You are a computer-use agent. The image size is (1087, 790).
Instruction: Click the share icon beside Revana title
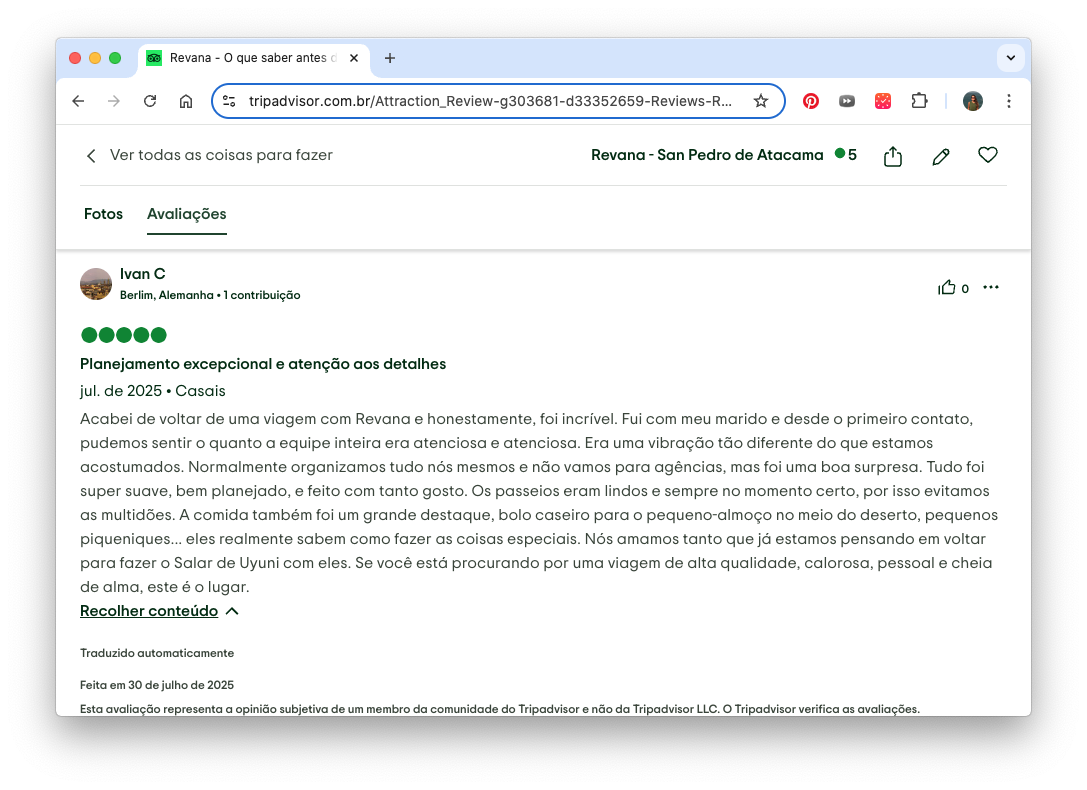coord(893,156)
